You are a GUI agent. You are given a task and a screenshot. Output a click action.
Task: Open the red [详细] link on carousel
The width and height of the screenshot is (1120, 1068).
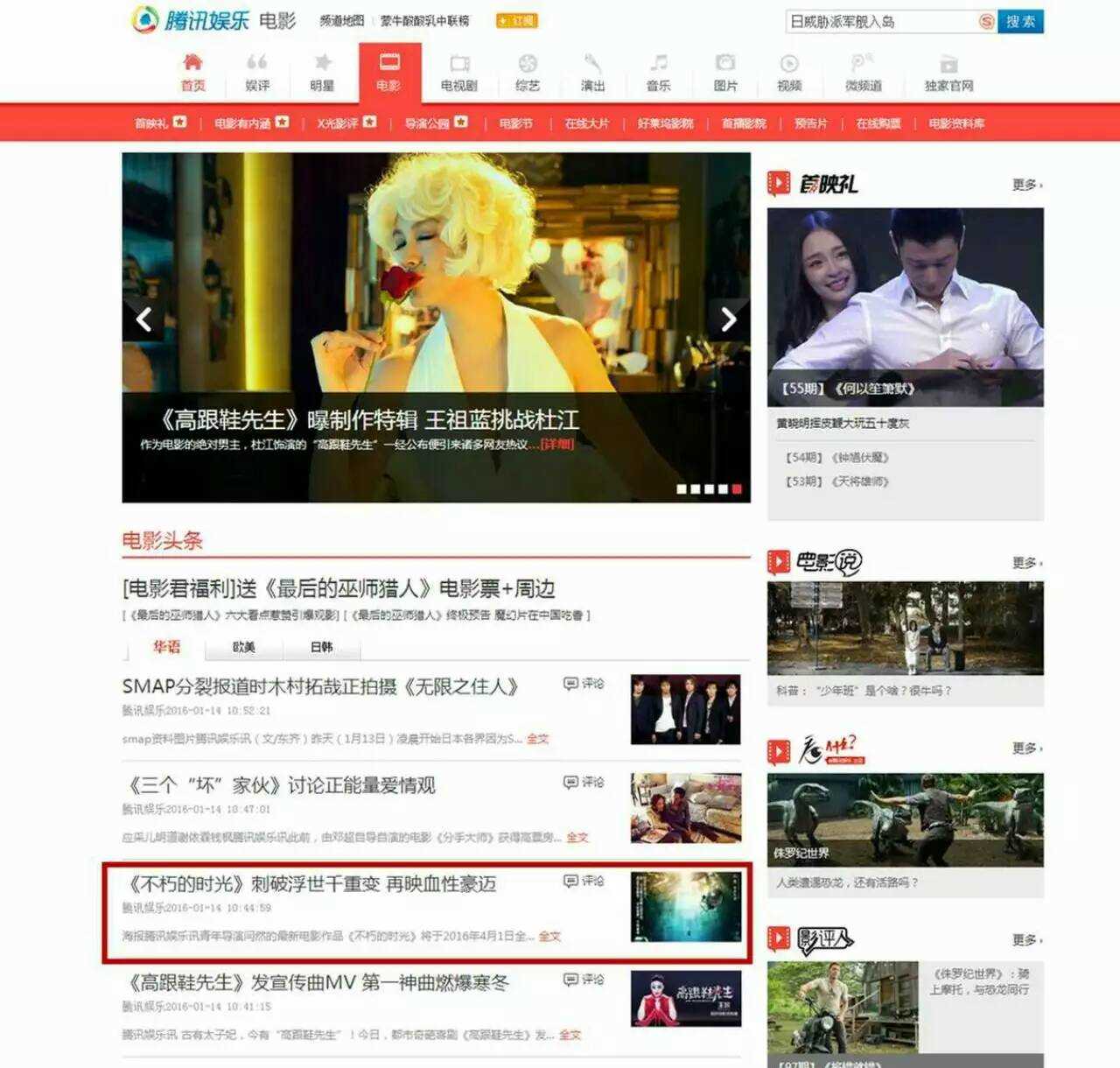557,445
